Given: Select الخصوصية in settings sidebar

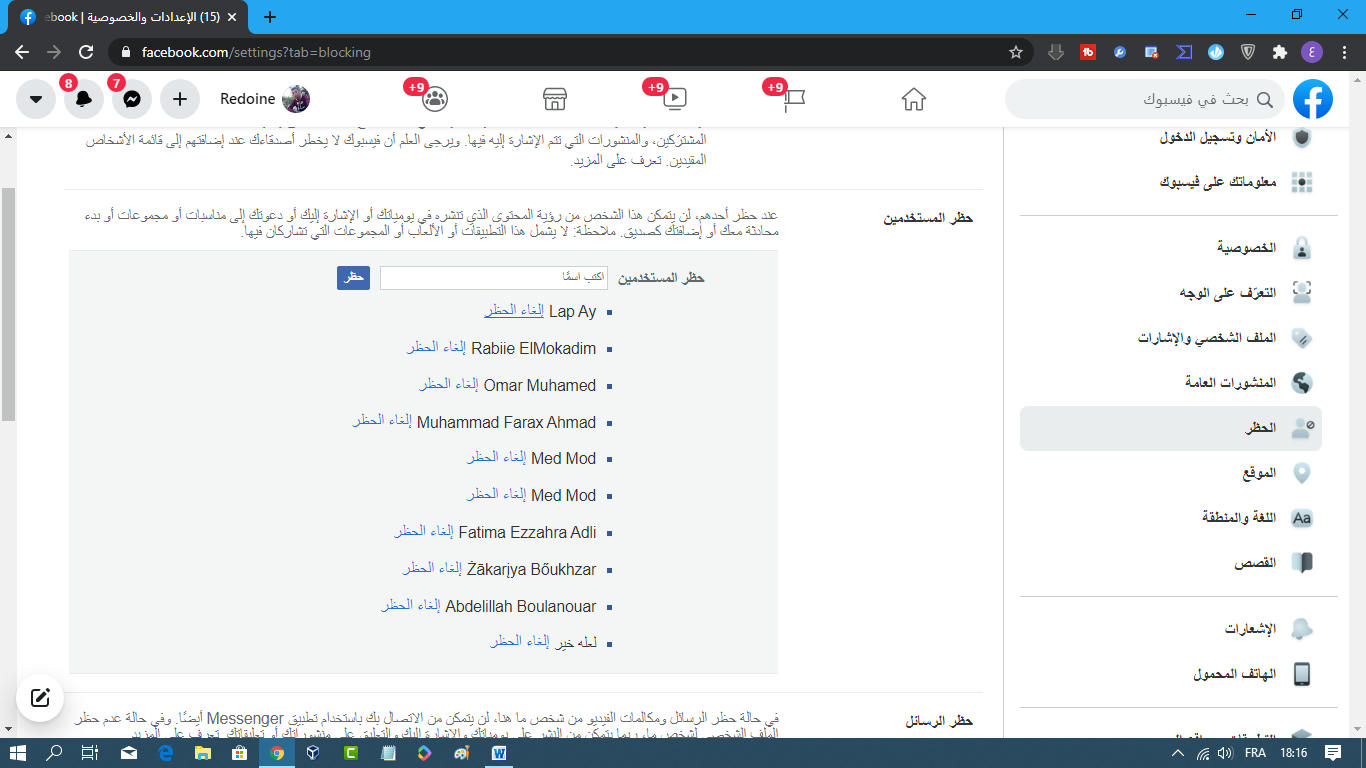Looking at the screenshot, I should [1170, 247].
